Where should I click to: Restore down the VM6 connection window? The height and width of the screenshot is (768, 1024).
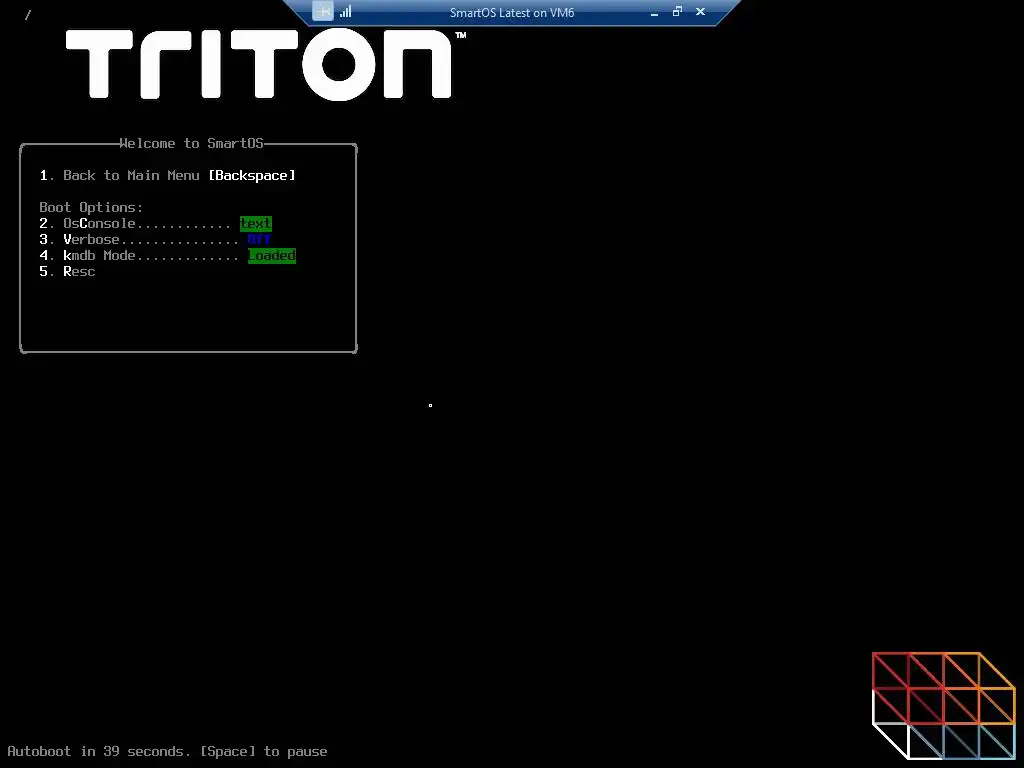coord(677,12)
